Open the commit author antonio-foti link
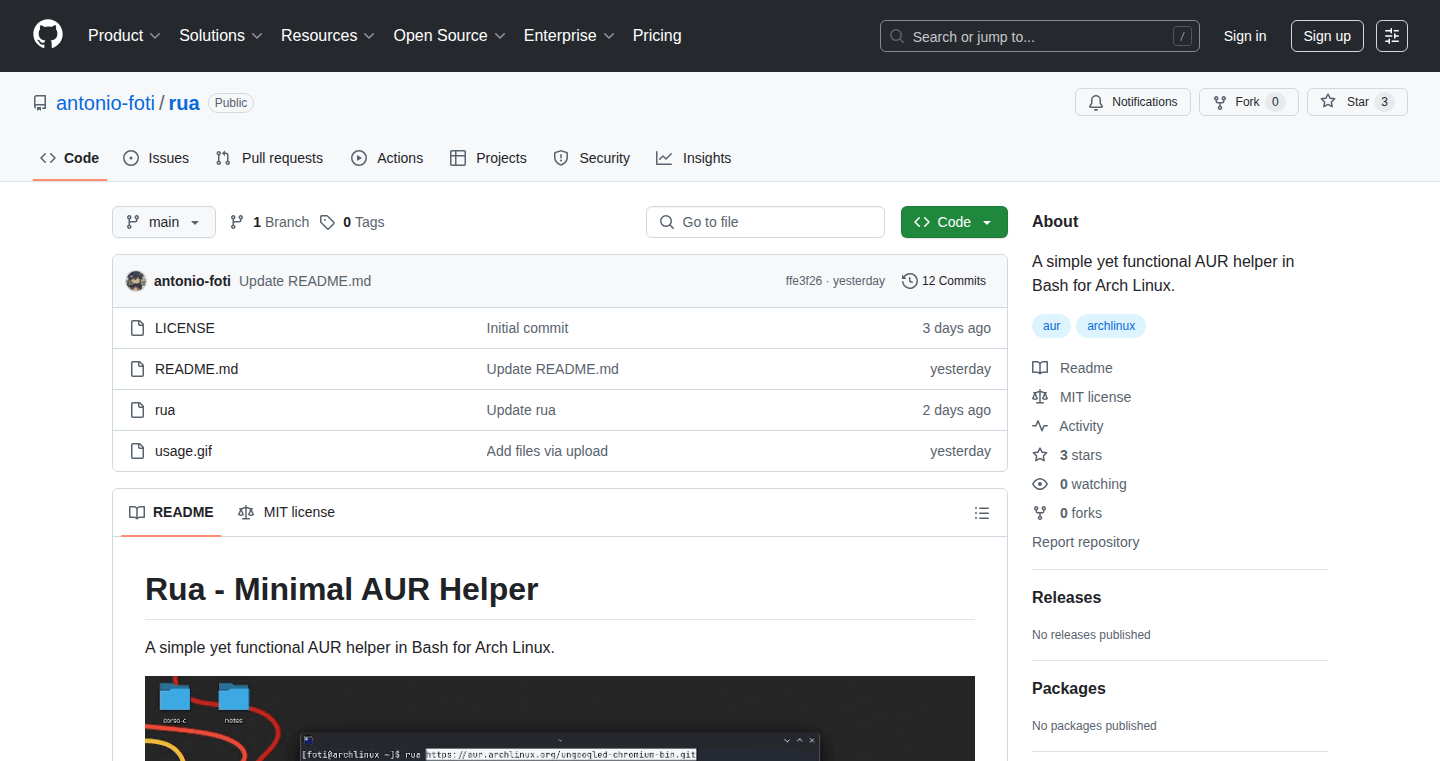This screenshot has width=1440, height=761. [192, 281]
